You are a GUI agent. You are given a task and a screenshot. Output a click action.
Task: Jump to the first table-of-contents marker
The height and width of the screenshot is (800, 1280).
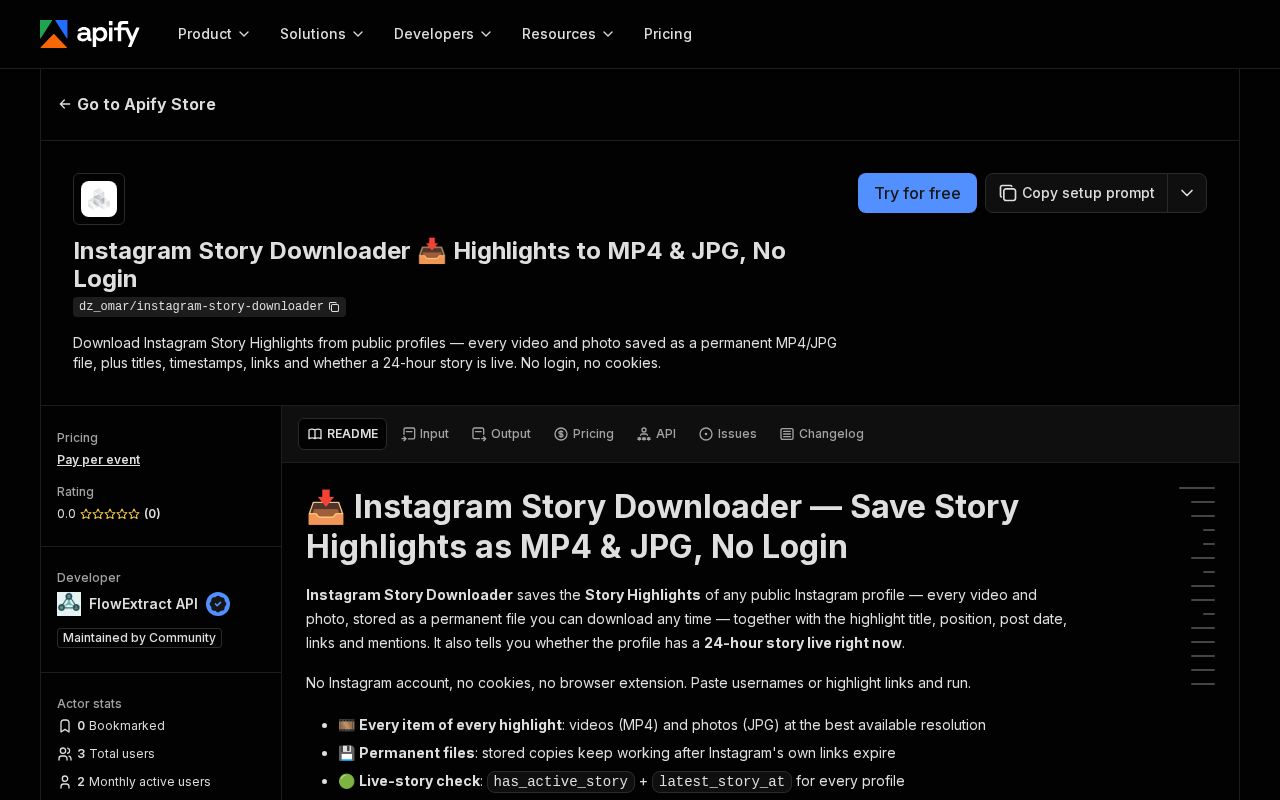click(1197, 487)
